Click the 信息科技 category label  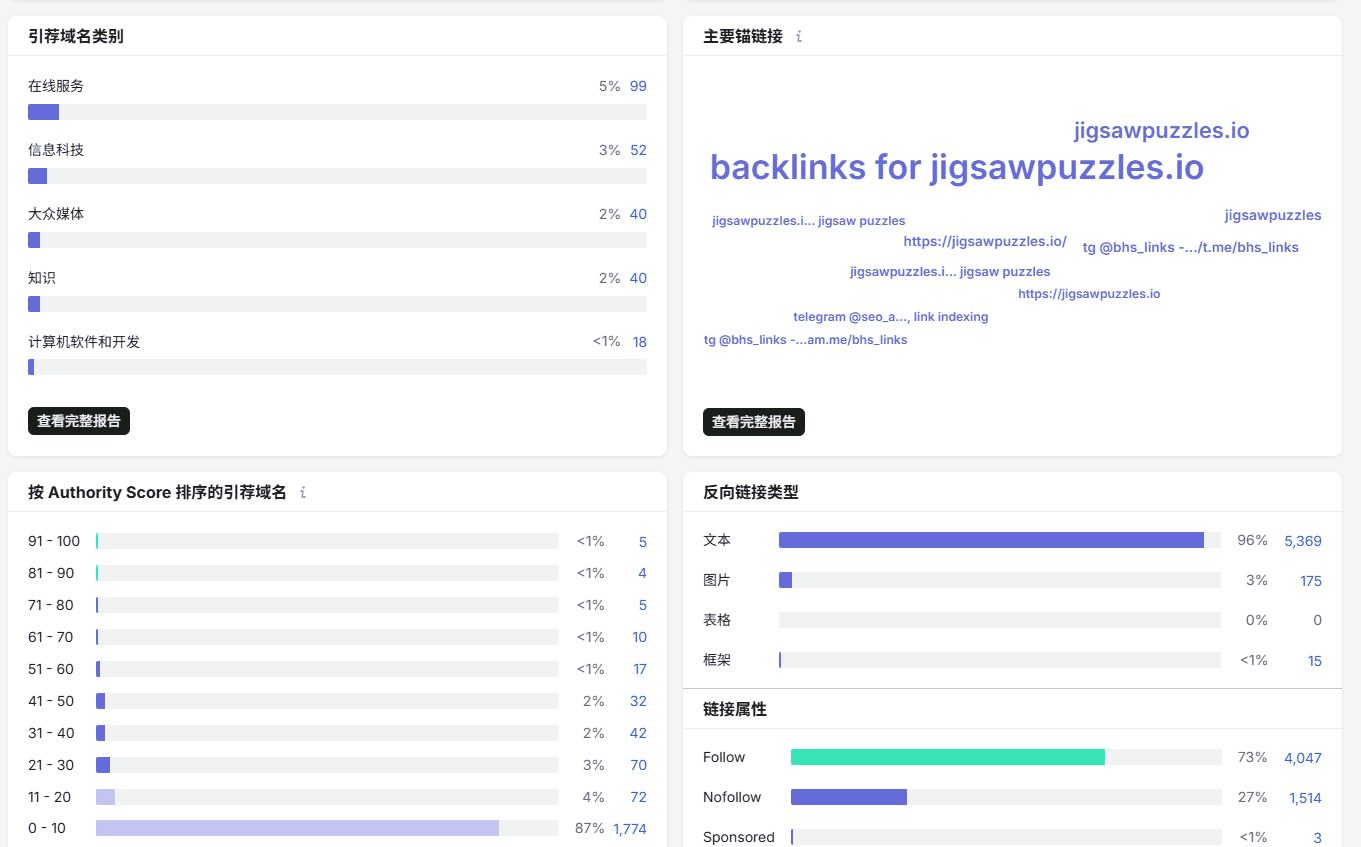click(56, 150)
